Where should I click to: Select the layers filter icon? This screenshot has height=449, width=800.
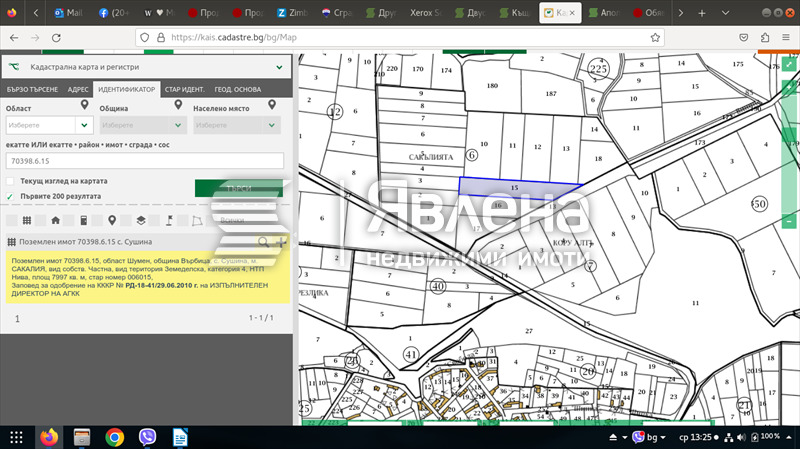point(141,220)
